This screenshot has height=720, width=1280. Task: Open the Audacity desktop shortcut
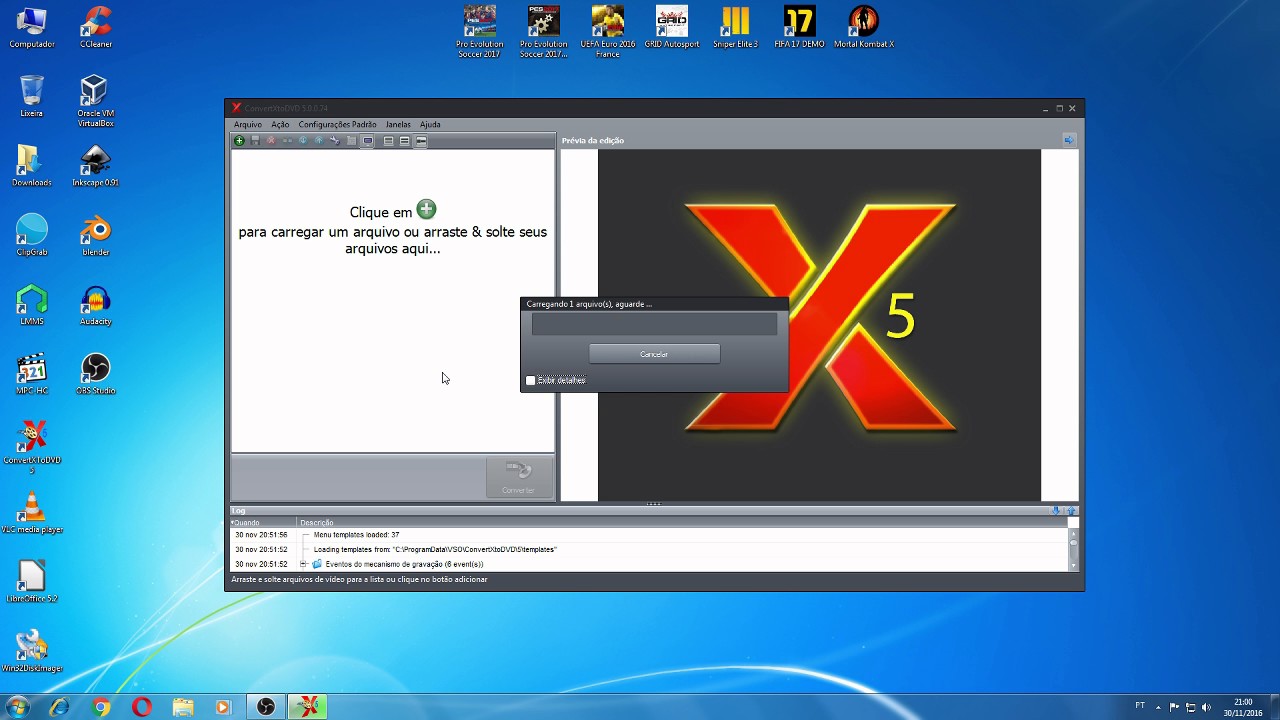(x=95, y=305)
